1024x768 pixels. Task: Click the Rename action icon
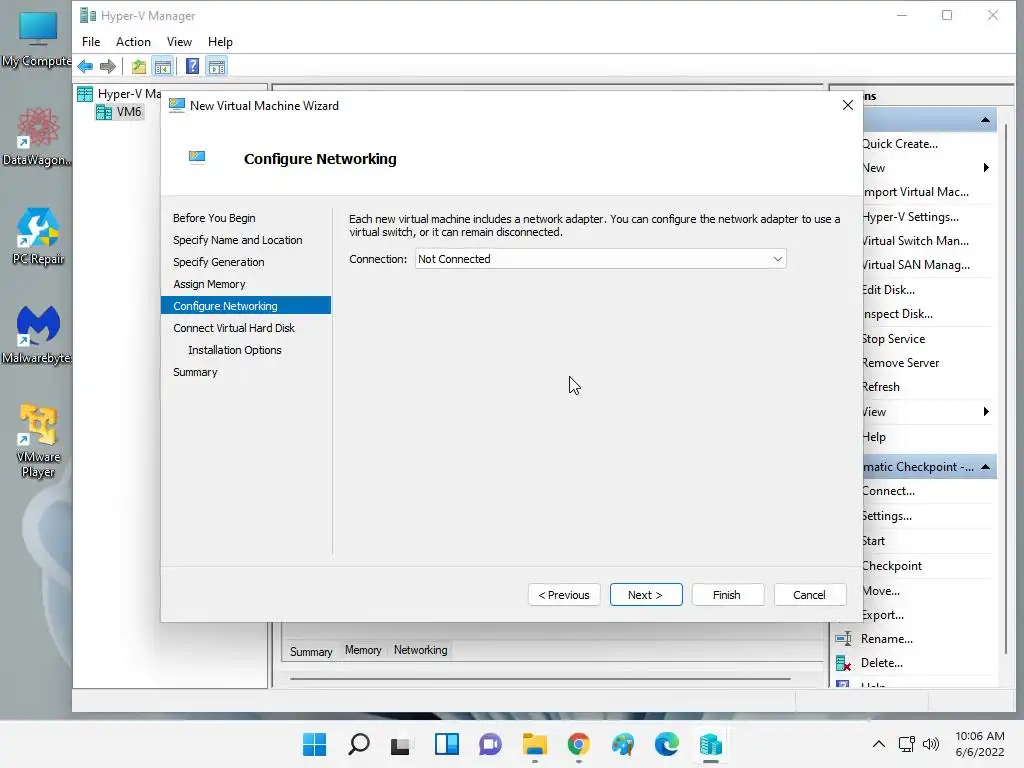(x=843, y=639)
